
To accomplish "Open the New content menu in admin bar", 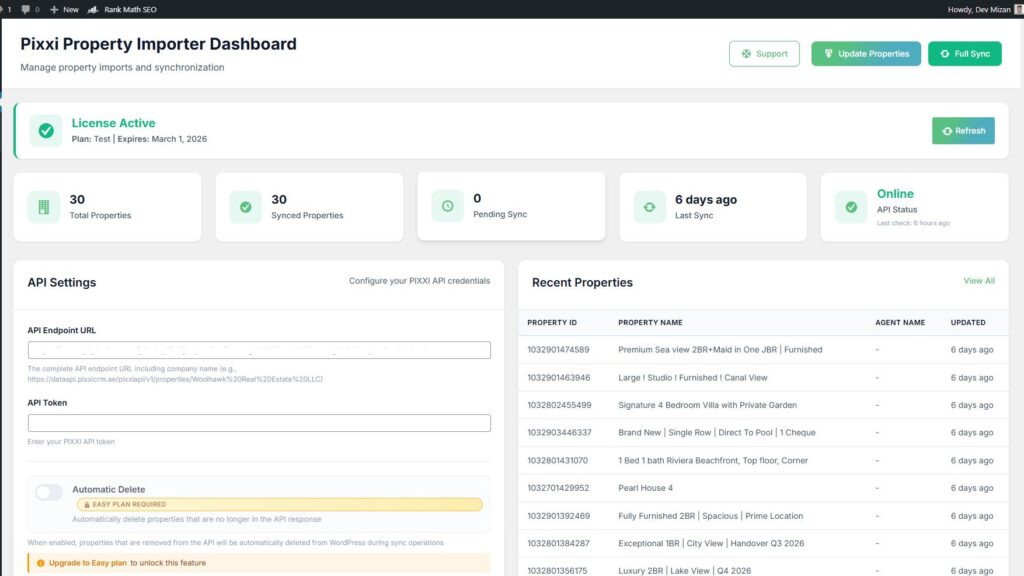I will pyautogui.click(x=64, y=9).
